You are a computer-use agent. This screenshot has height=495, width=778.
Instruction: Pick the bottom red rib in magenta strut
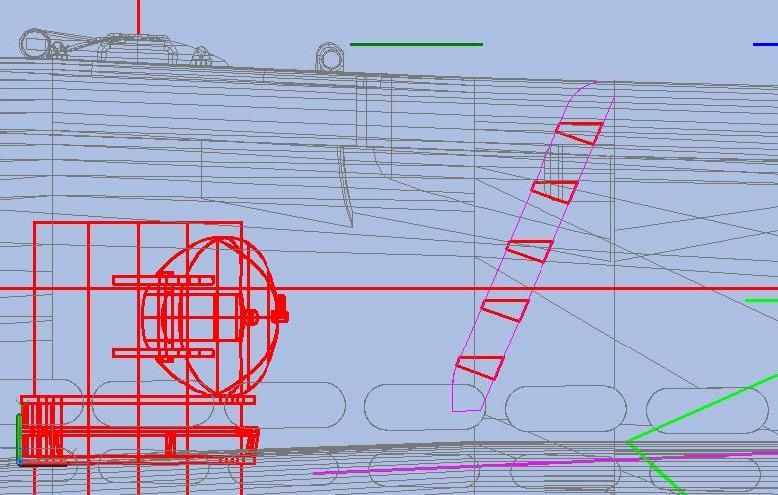(480, 367)
